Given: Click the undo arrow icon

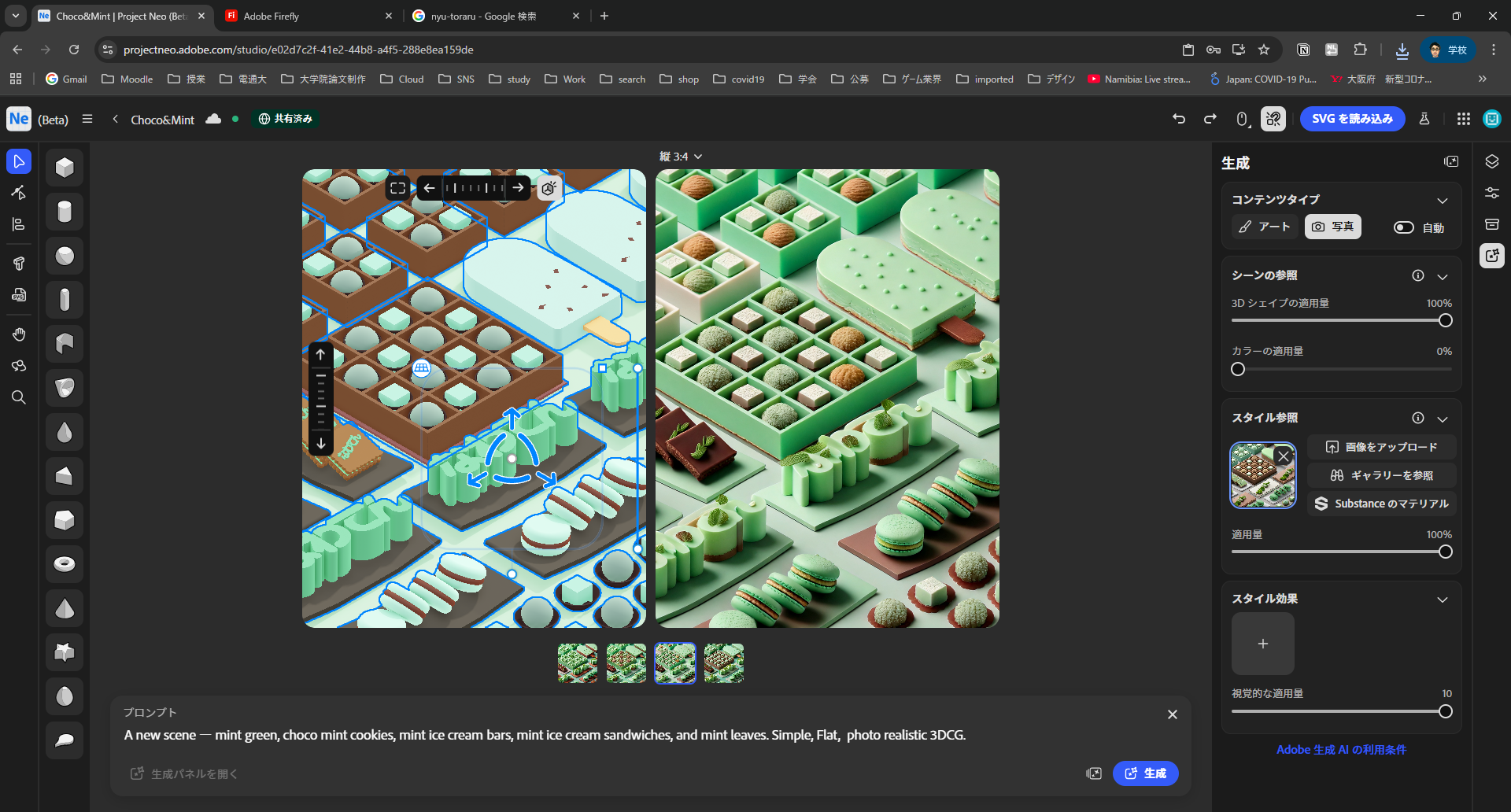Looking at the screenshot, I should point(1178,119).
